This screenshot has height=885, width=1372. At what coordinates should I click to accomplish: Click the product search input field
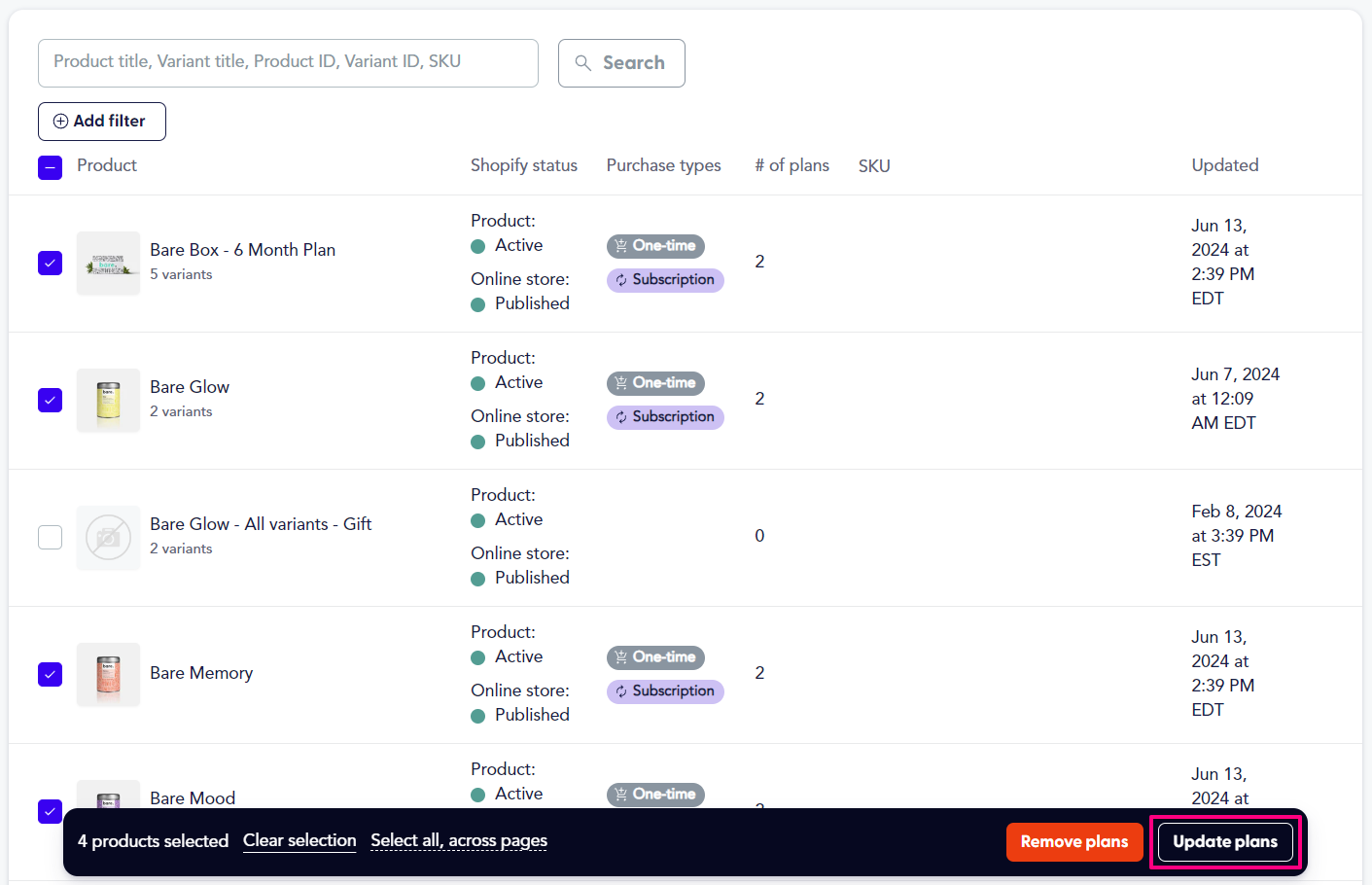[288, 62]
